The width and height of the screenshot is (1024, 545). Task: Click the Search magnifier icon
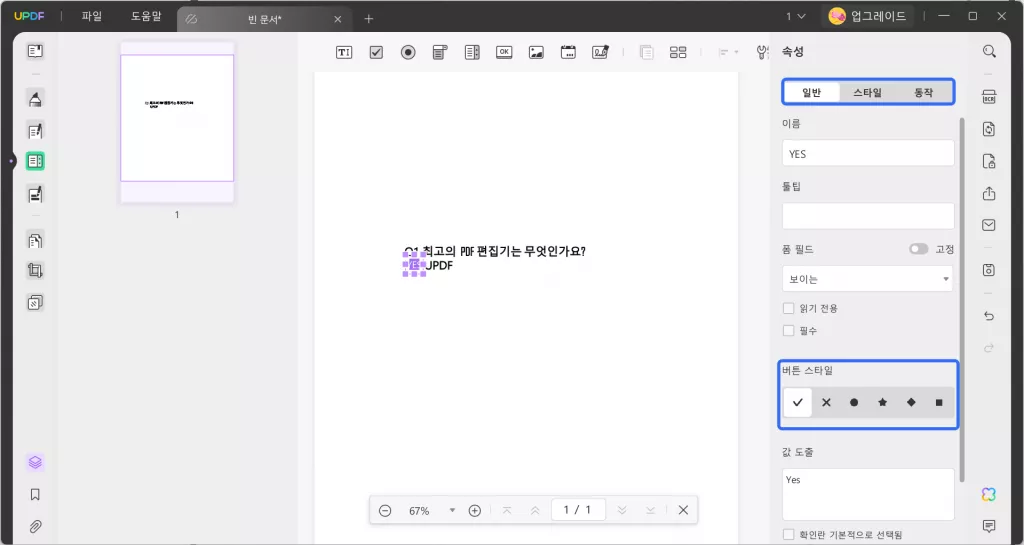pyautogui.click(x=989, y=52)
